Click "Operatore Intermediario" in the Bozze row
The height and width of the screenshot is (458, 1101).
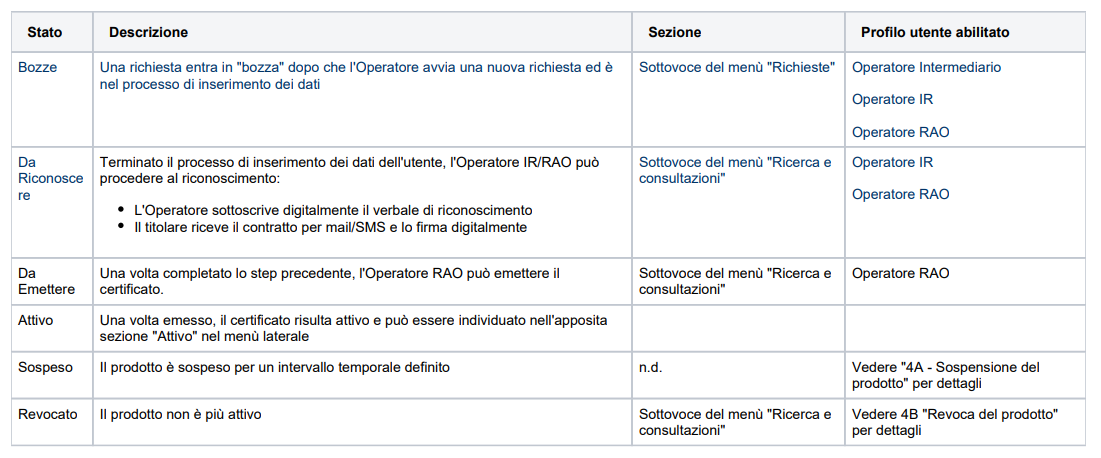click(926, 67)
